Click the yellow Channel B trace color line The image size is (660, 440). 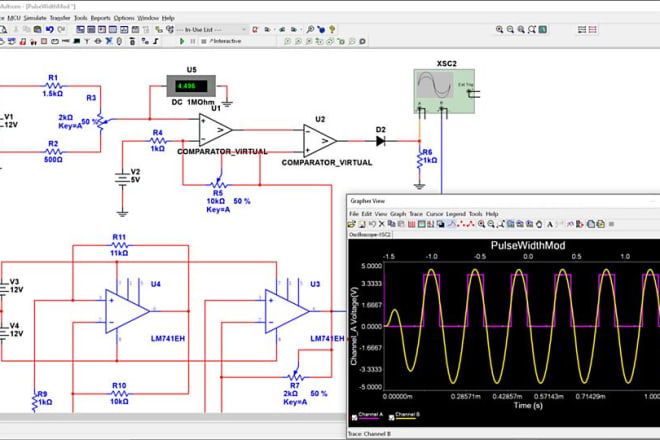[407, 419]
